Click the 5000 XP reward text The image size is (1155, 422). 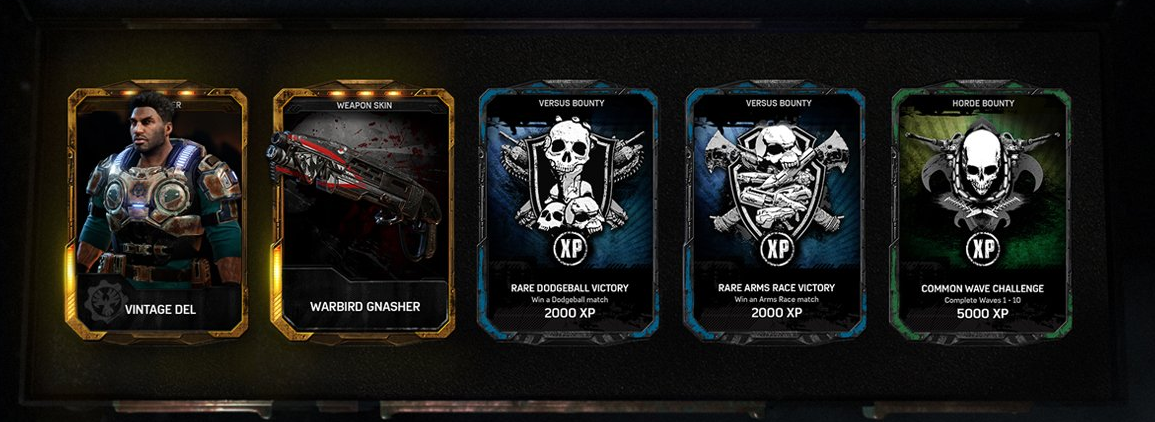(983, 313)
